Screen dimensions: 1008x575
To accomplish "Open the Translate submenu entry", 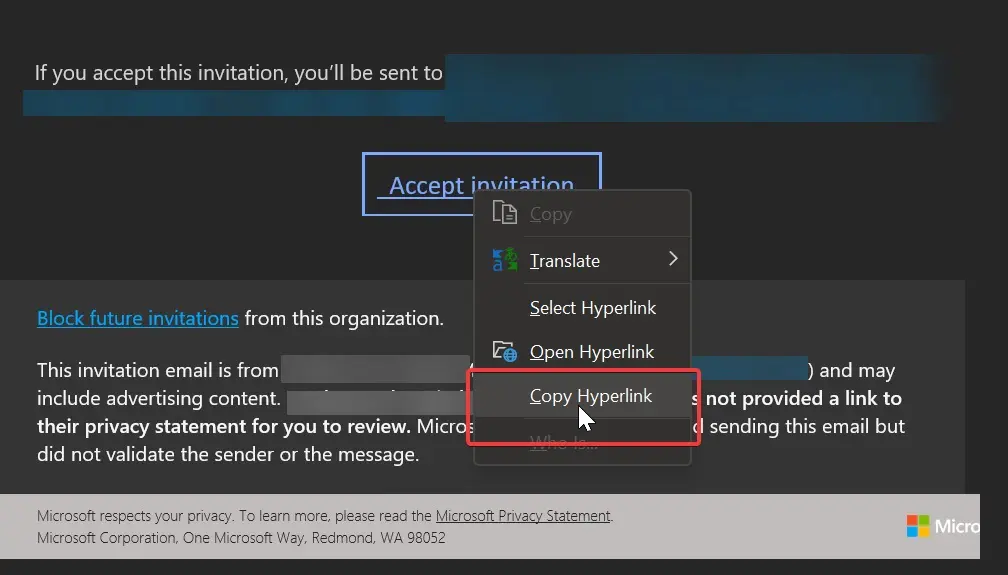I will click(x=582, y=260).
